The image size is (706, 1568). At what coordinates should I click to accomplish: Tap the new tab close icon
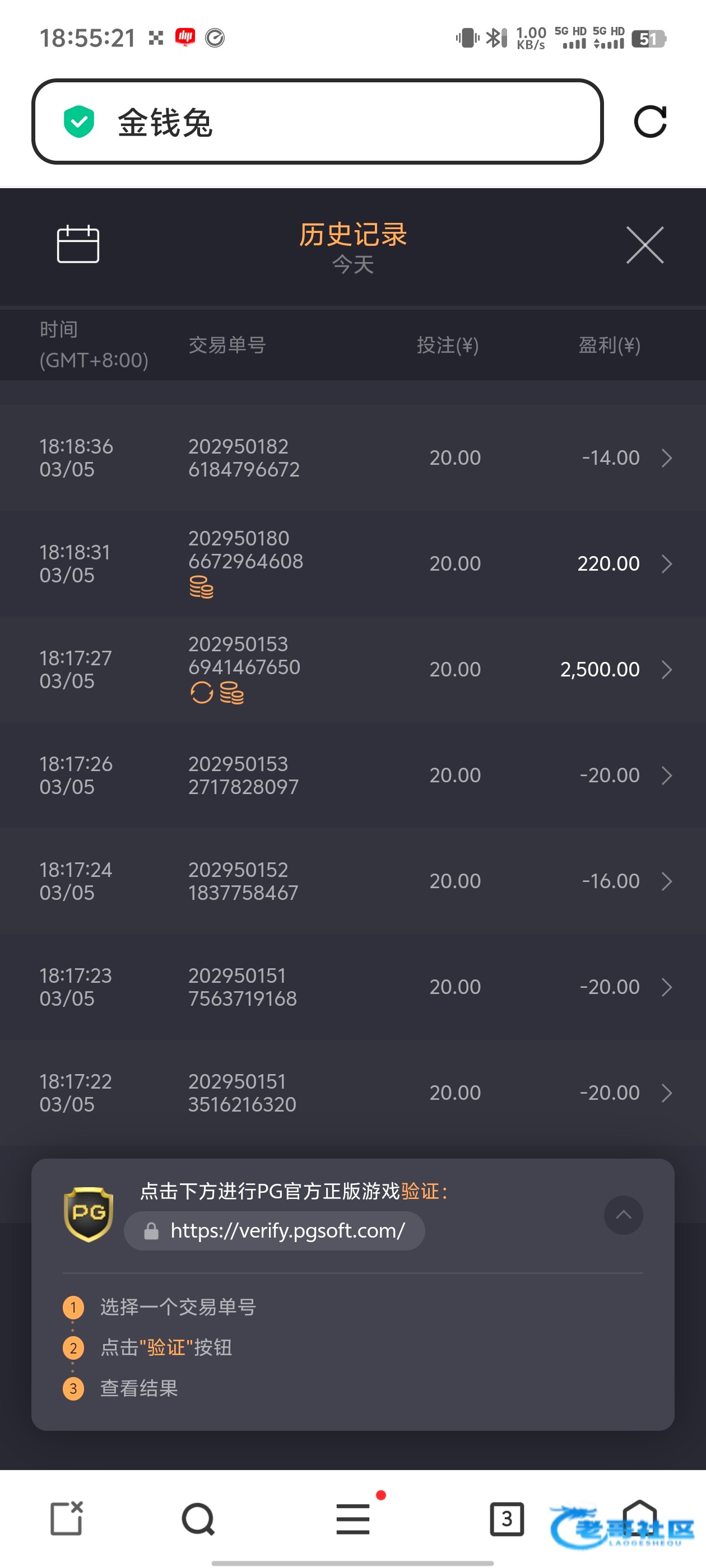(x=66, y=1518)
